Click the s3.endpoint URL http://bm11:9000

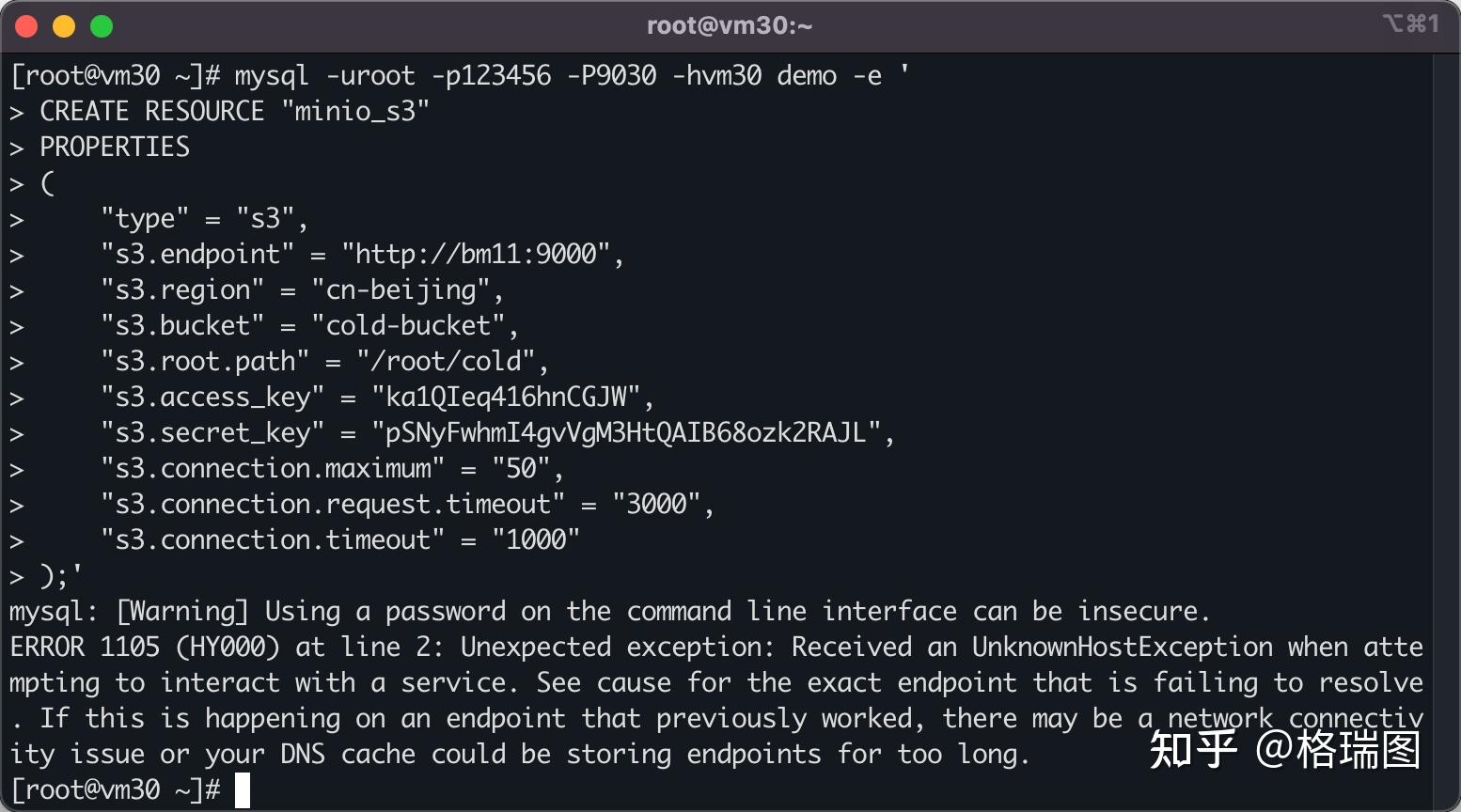pyautogui.click(x=476, y=254)
